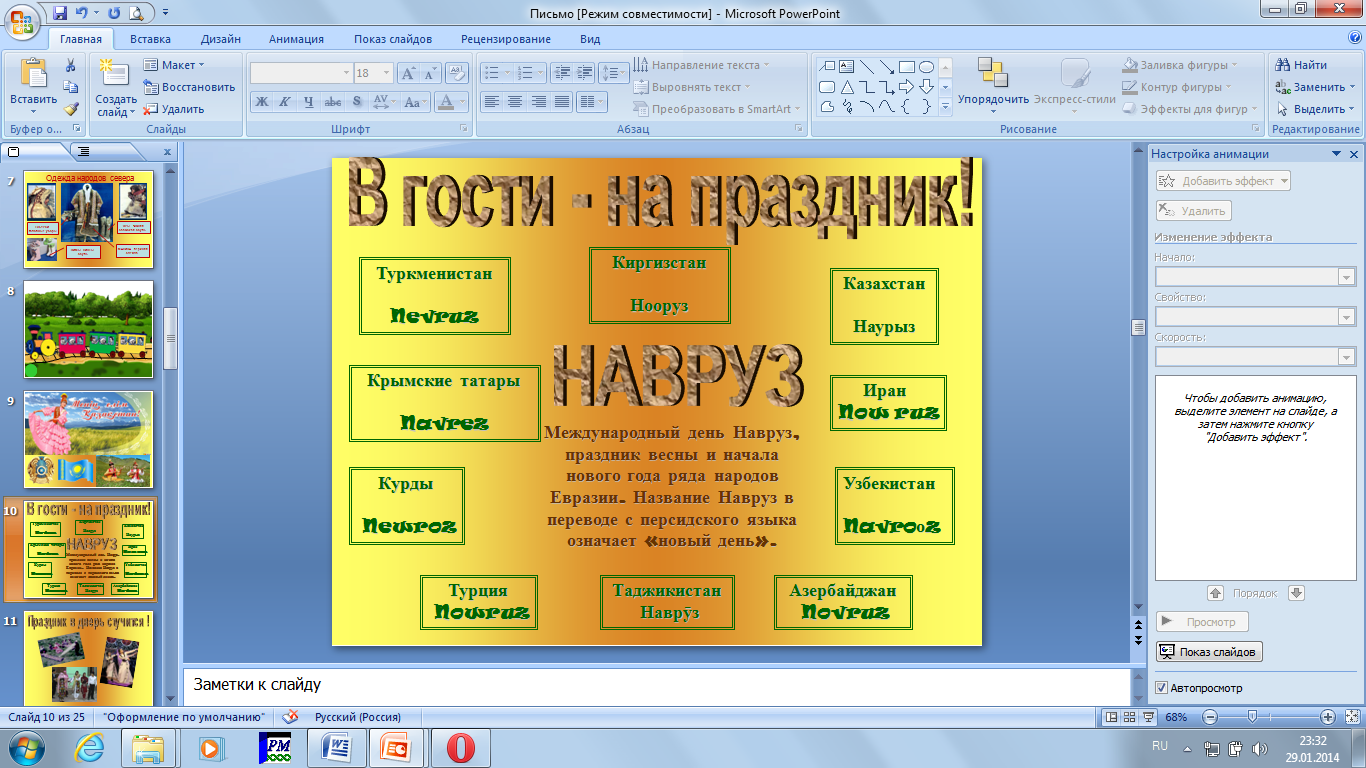Image resolution: width=1366 pixels, height=768 pixels.
Task: Select the Format Painter brush icon
Action: tap(70, 109)
